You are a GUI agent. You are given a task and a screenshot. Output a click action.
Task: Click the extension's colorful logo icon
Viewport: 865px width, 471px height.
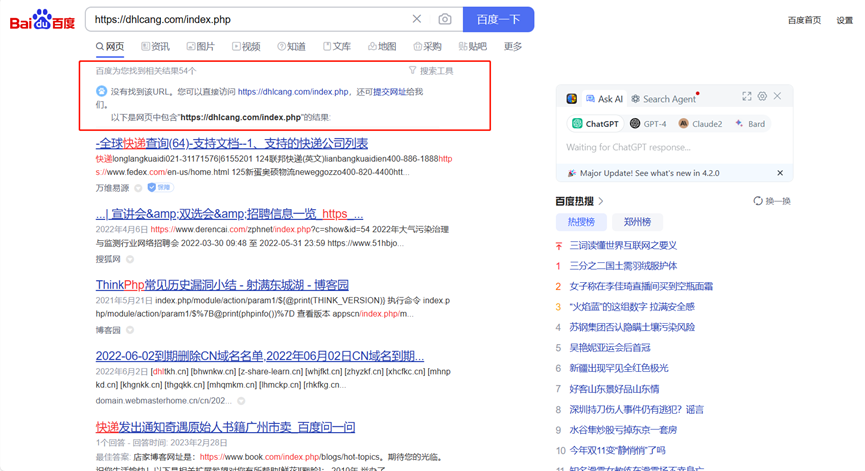(572, 99)
